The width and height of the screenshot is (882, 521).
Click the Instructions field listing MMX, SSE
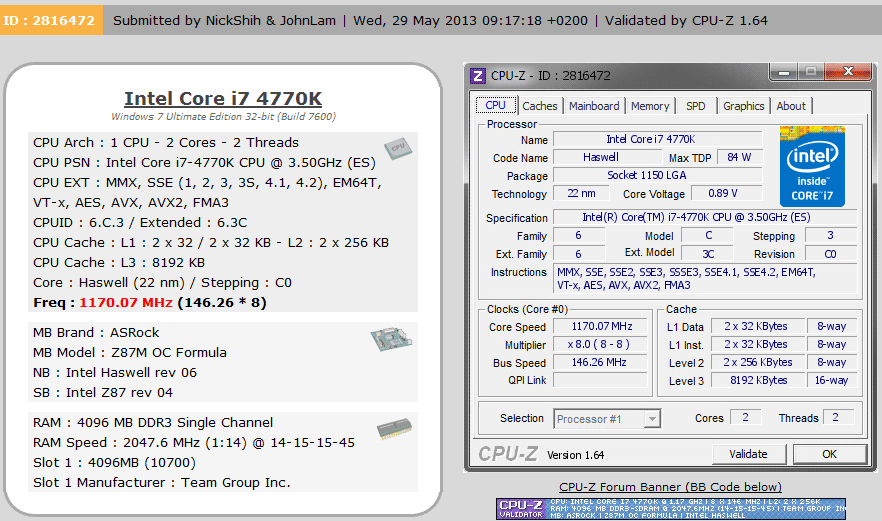click(x=705, y=279)
